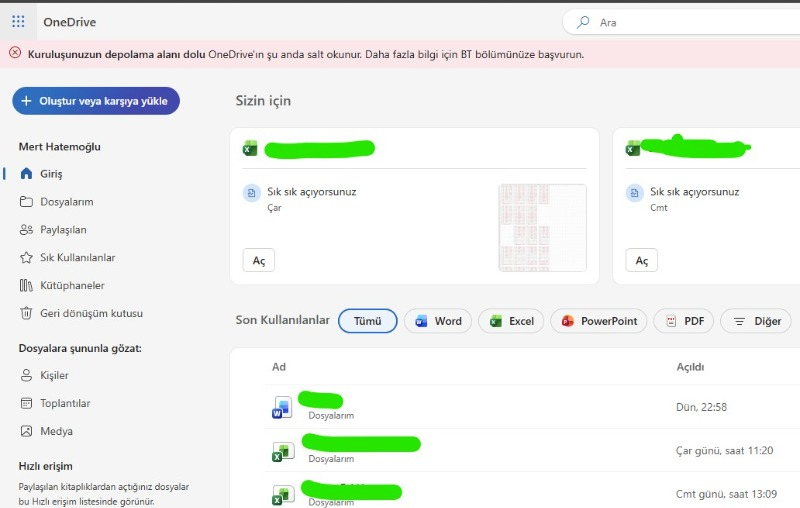Open Sık Kullanılanlar in sidebar

[x=78, y=258]
